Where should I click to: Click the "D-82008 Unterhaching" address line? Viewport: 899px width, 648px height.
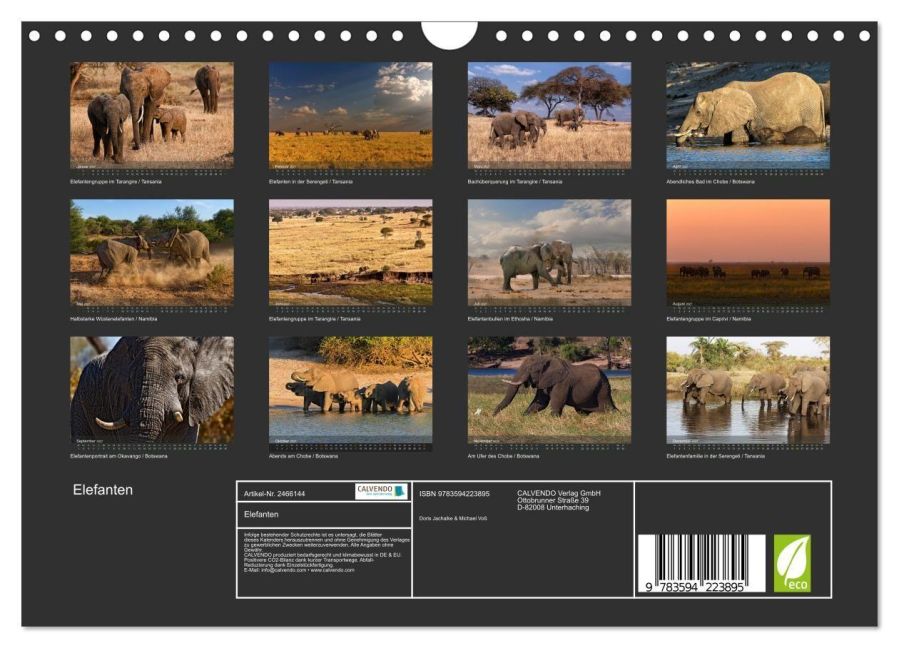[x=553, y=508]
